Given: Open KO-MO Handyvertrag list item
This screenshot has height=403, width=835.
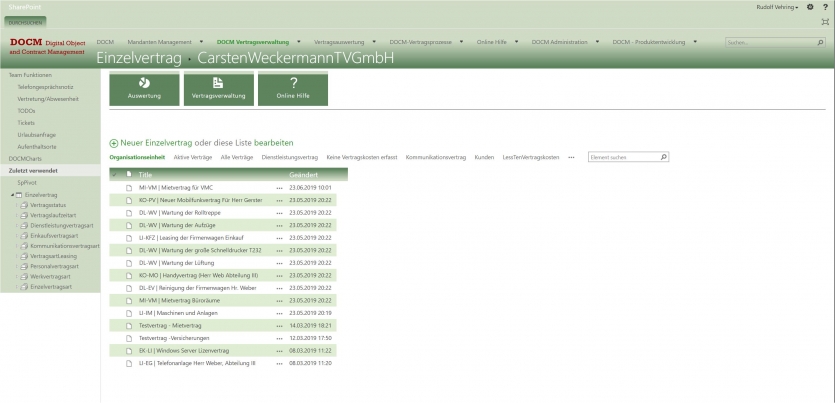Looking at the screenshot, I should point(198,275).
